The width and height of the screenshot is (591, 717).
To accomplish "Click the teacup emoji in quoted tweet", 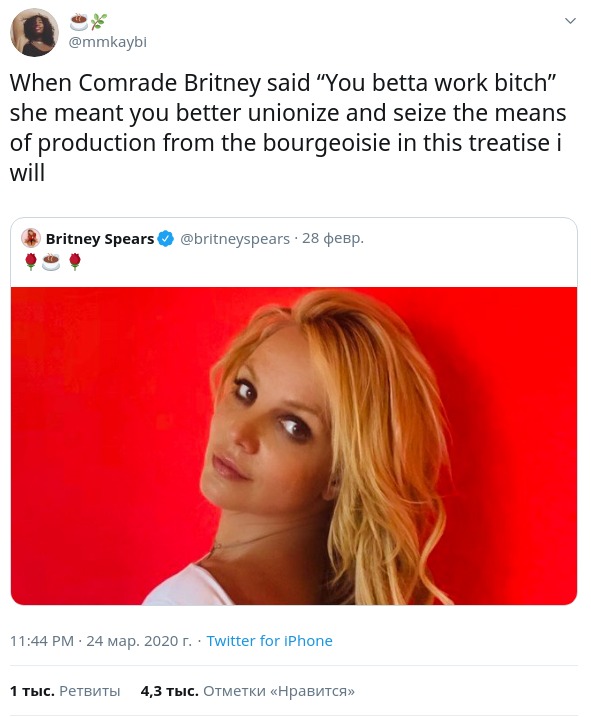I will (x=51, y=262).
